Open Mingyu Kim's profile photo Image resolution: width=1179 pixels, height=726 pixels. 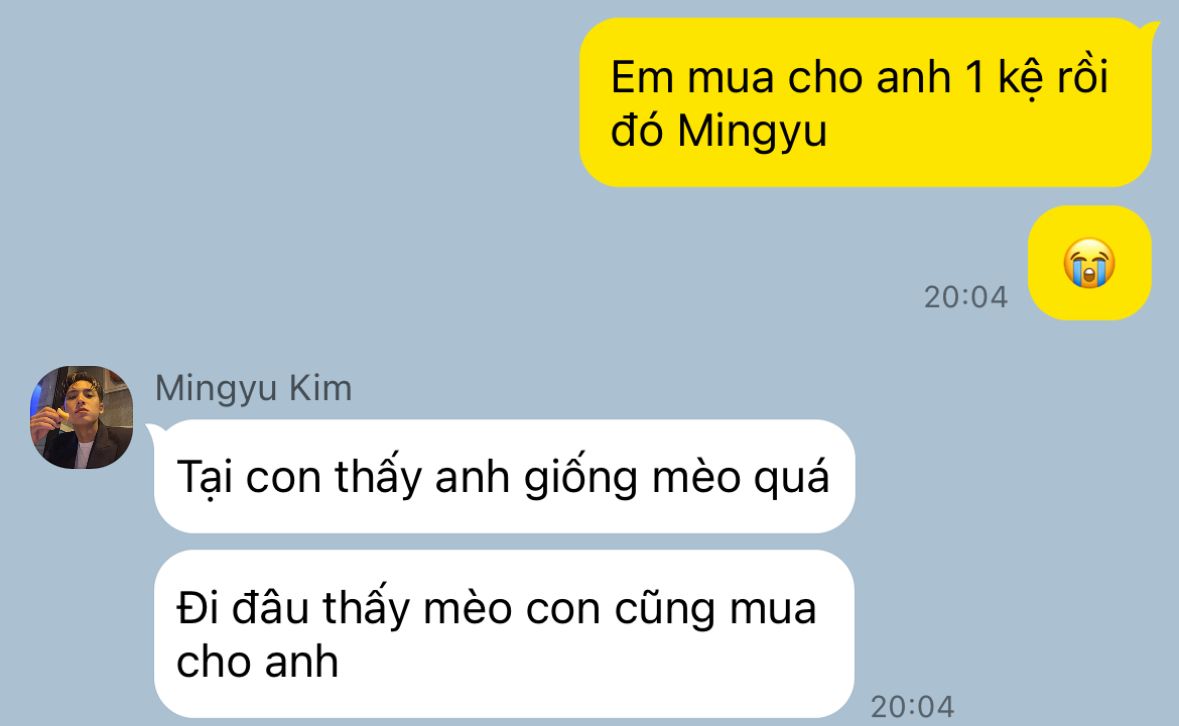(x=81, y=417)
